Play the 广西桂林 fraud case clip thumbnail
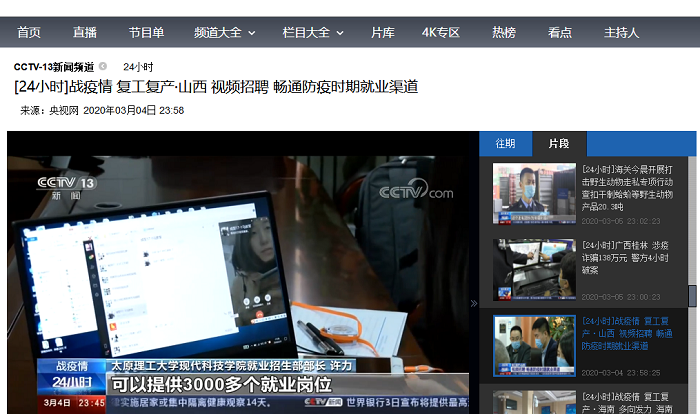The width and height of the screenshot is (700, 414). pos(534,269)
